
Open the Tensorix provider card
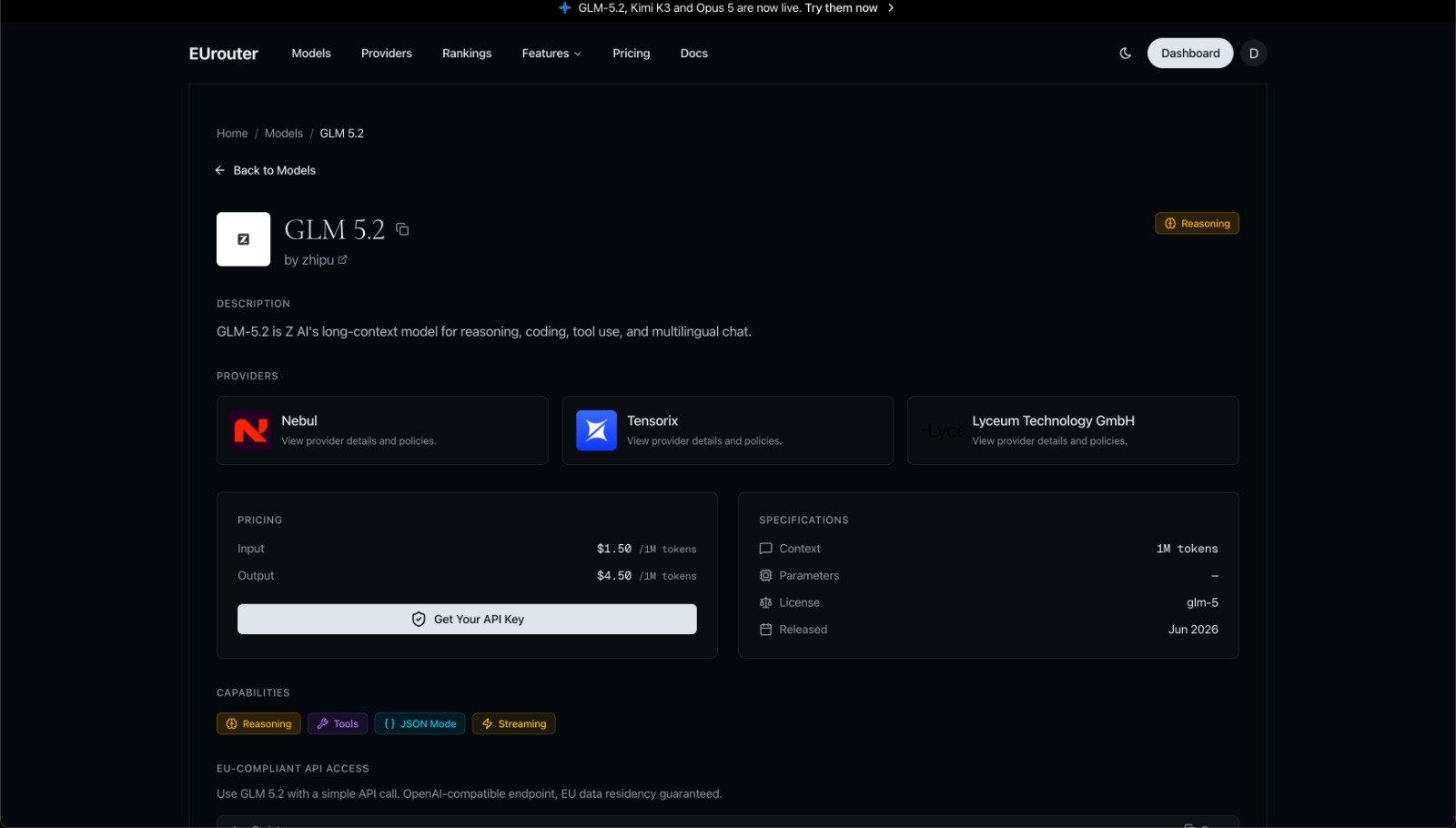point(728,430)
